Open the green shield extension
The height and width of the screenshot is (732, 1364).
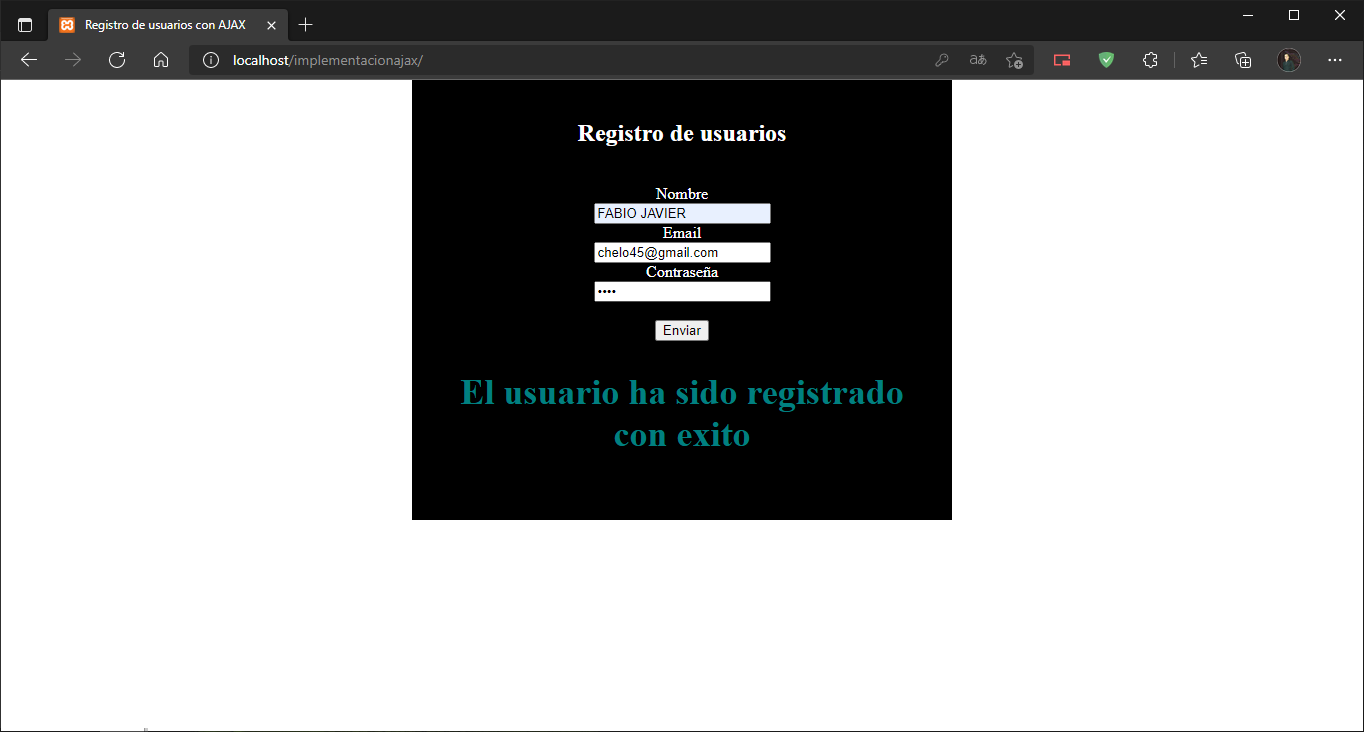[1106, 60]
